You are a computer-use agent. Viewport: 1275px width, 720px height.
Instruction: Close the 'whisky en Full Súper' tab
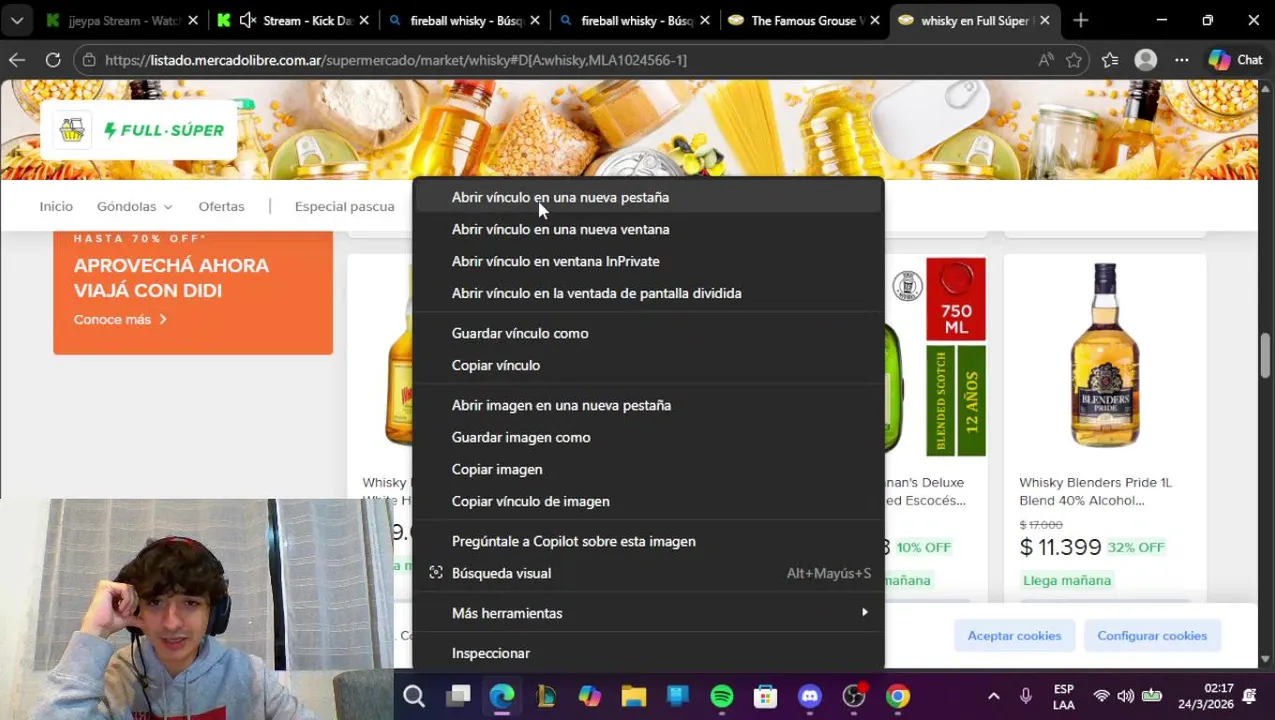tap(1044, 20)
